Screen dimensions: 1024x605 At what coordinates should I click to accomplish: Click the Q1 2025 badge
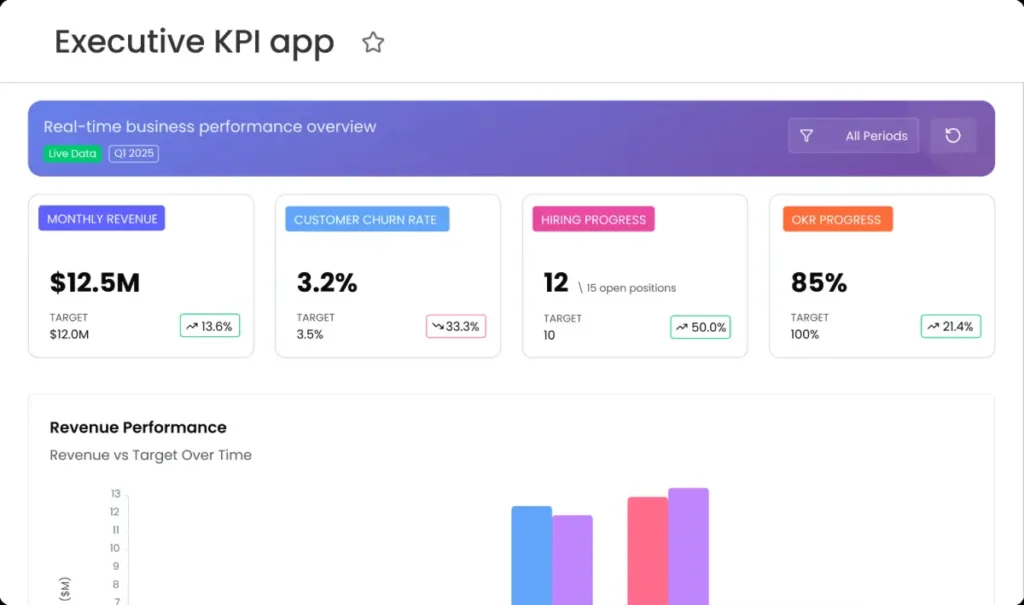pyautogui.click(x=133, y=154)
